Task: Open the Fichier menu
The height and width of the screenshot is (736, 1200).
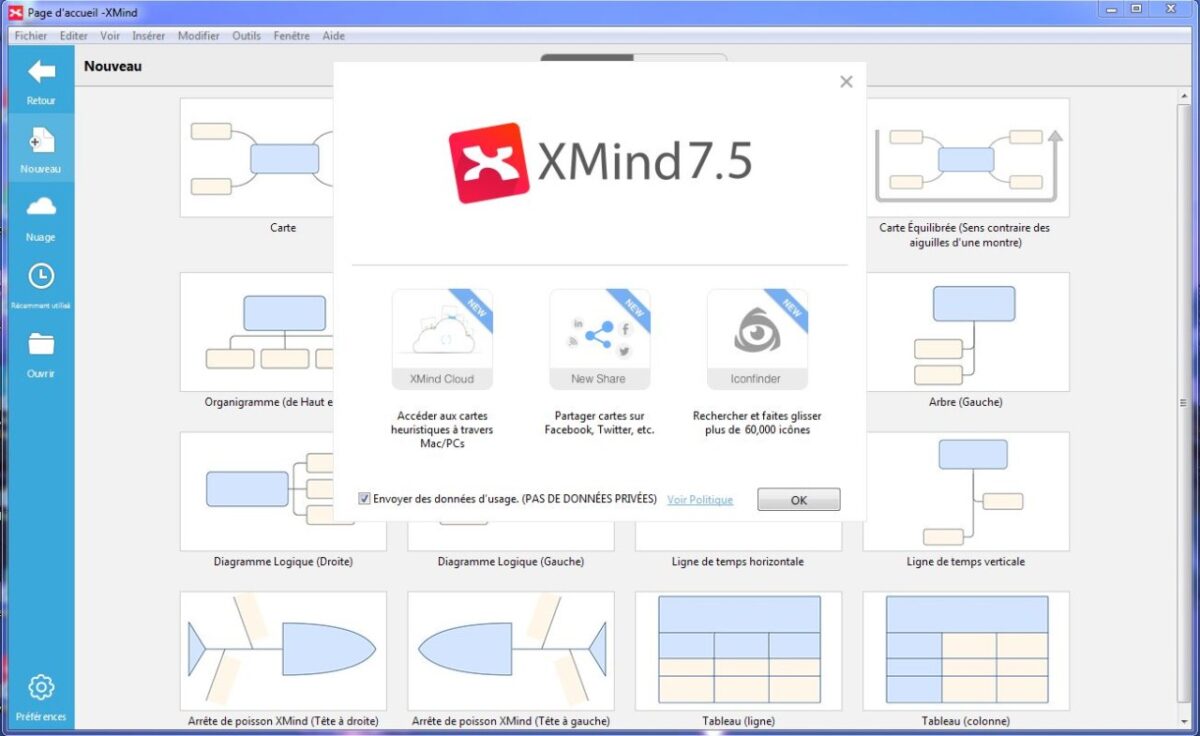Action: coord(30,35)
